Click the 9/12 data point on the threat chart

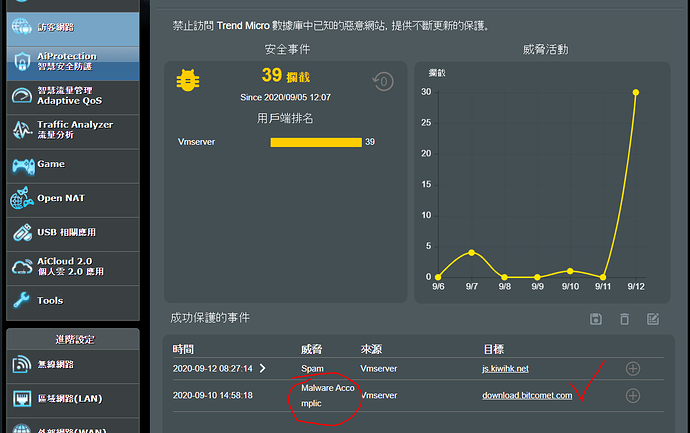636,92
